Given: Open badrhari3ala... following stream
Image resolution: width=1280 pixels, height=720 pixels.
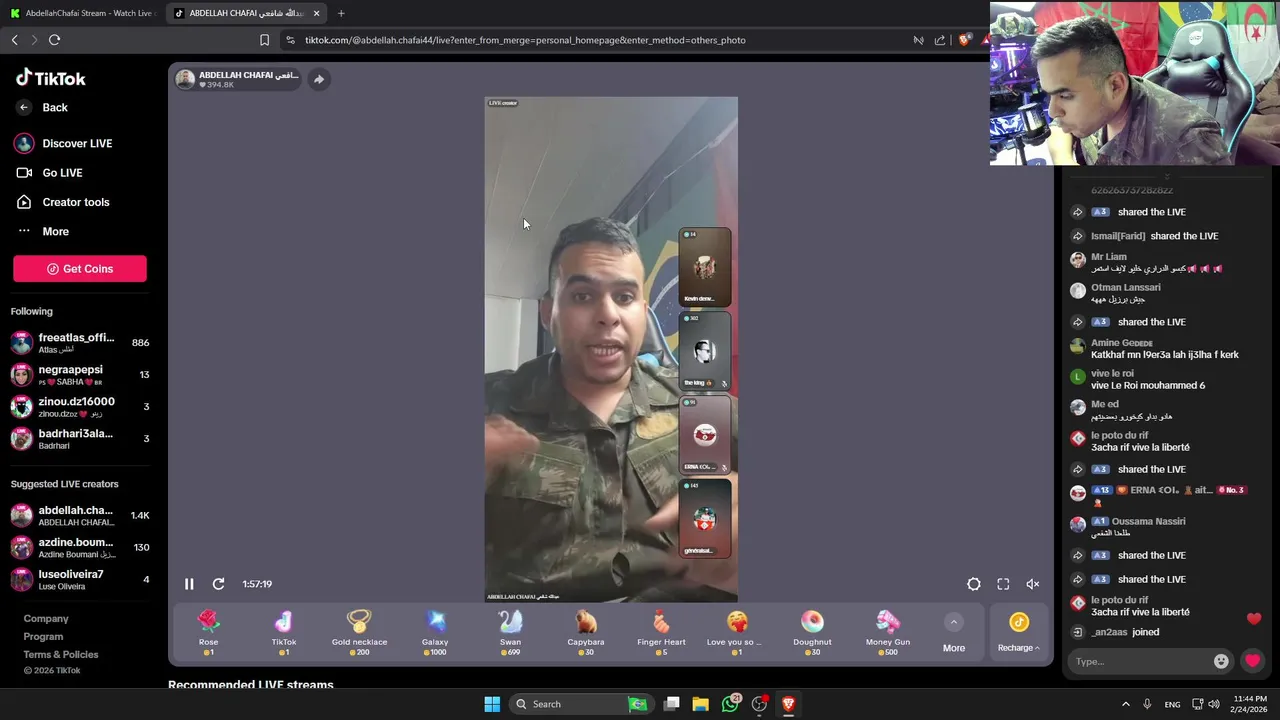Looking at the screenshot, I should pos(80,439).
